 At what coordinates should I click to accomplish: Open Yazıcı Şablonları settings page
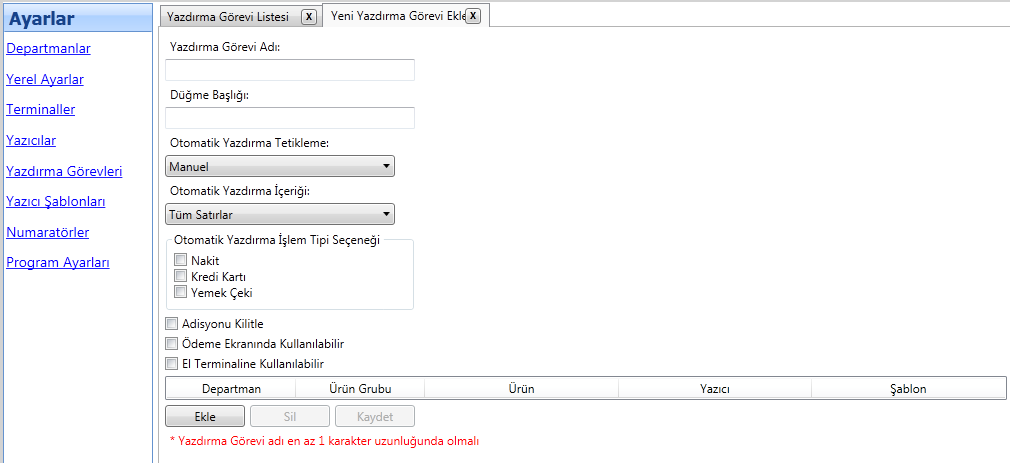[x=56, y=201]
